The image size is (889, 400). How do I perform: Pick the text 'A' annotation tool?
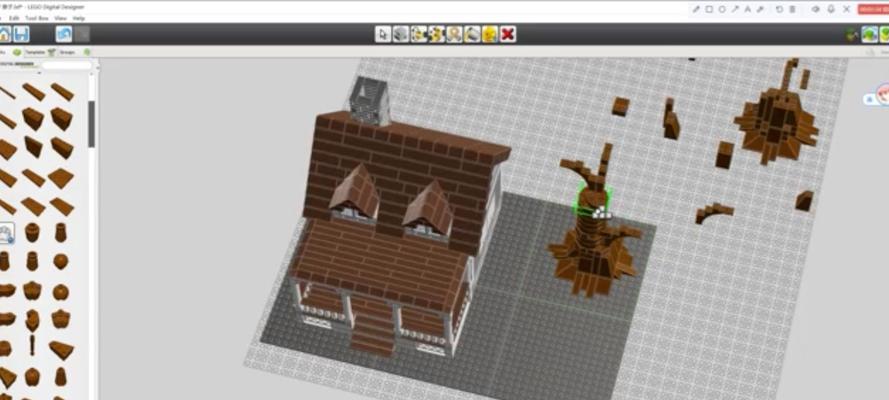click(x=748, y=9)
